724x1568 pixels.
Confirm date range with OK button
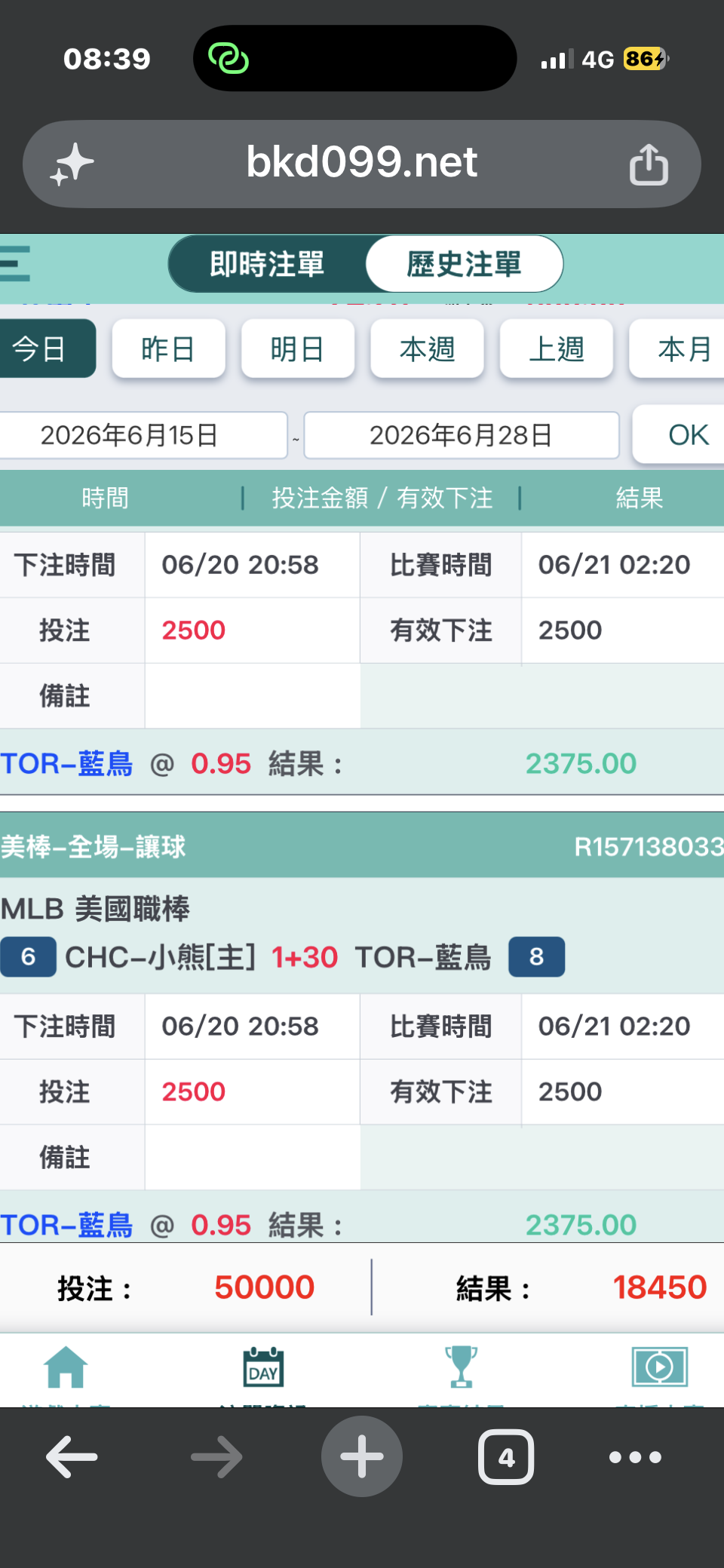click(679, 434)
